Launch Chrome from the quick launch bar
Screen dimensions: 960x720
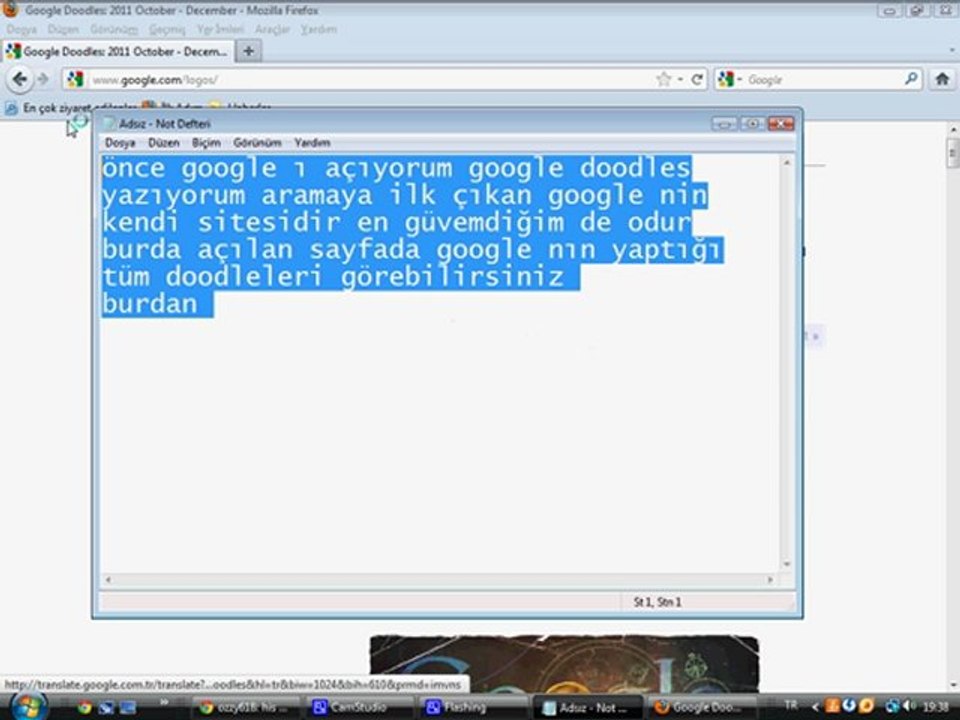[x=84, y=708]
